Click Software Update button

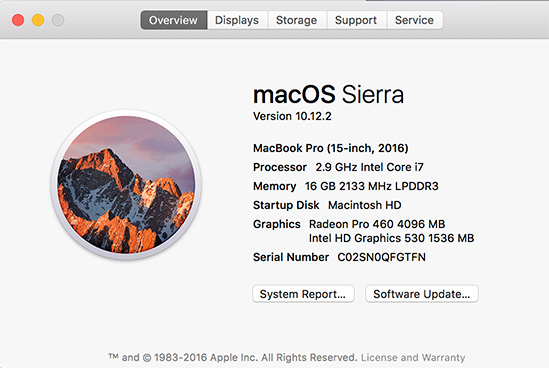point(422,294)
